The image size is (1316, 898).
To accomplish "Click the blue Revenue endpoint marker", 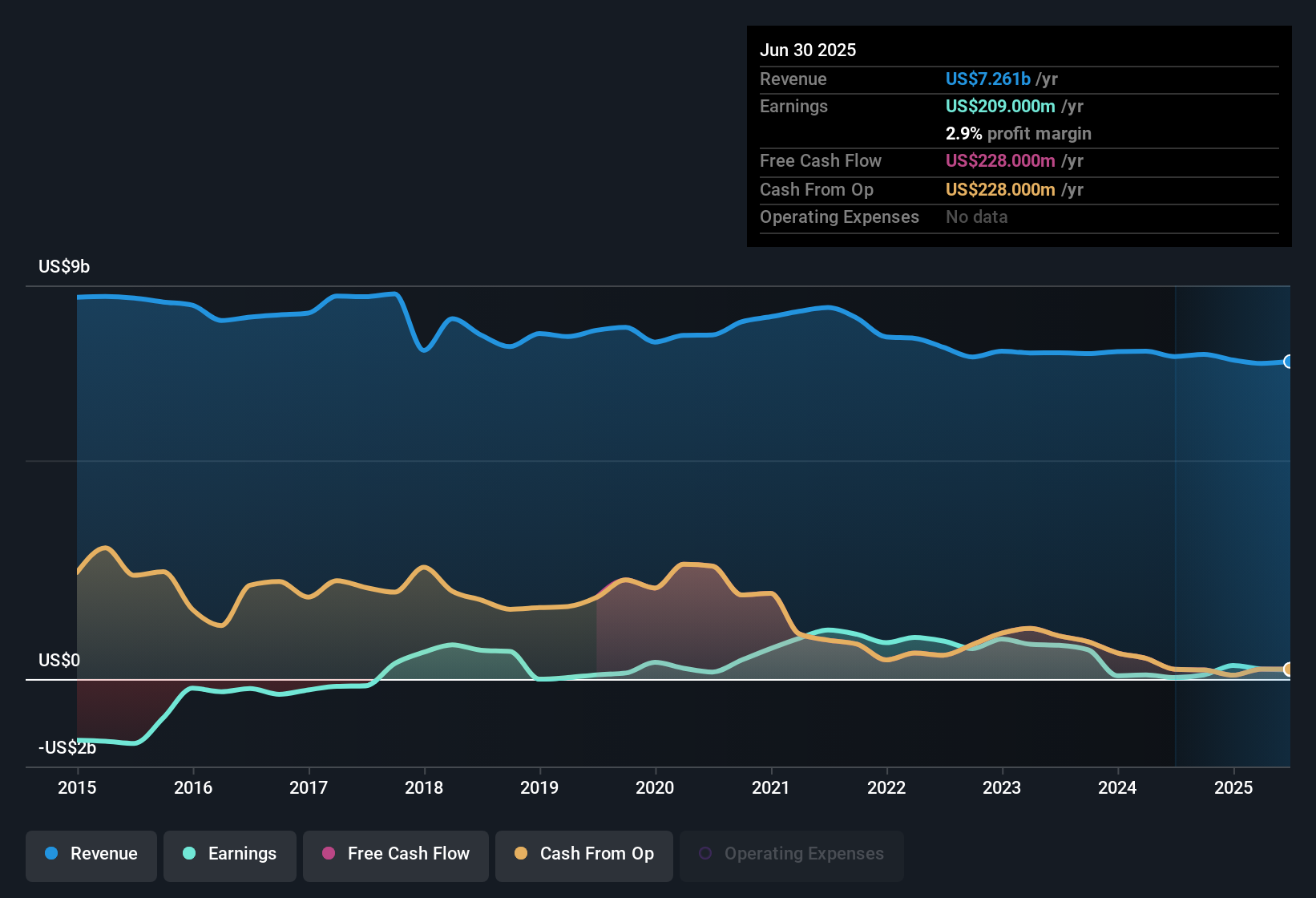I will pos(1289,362).
